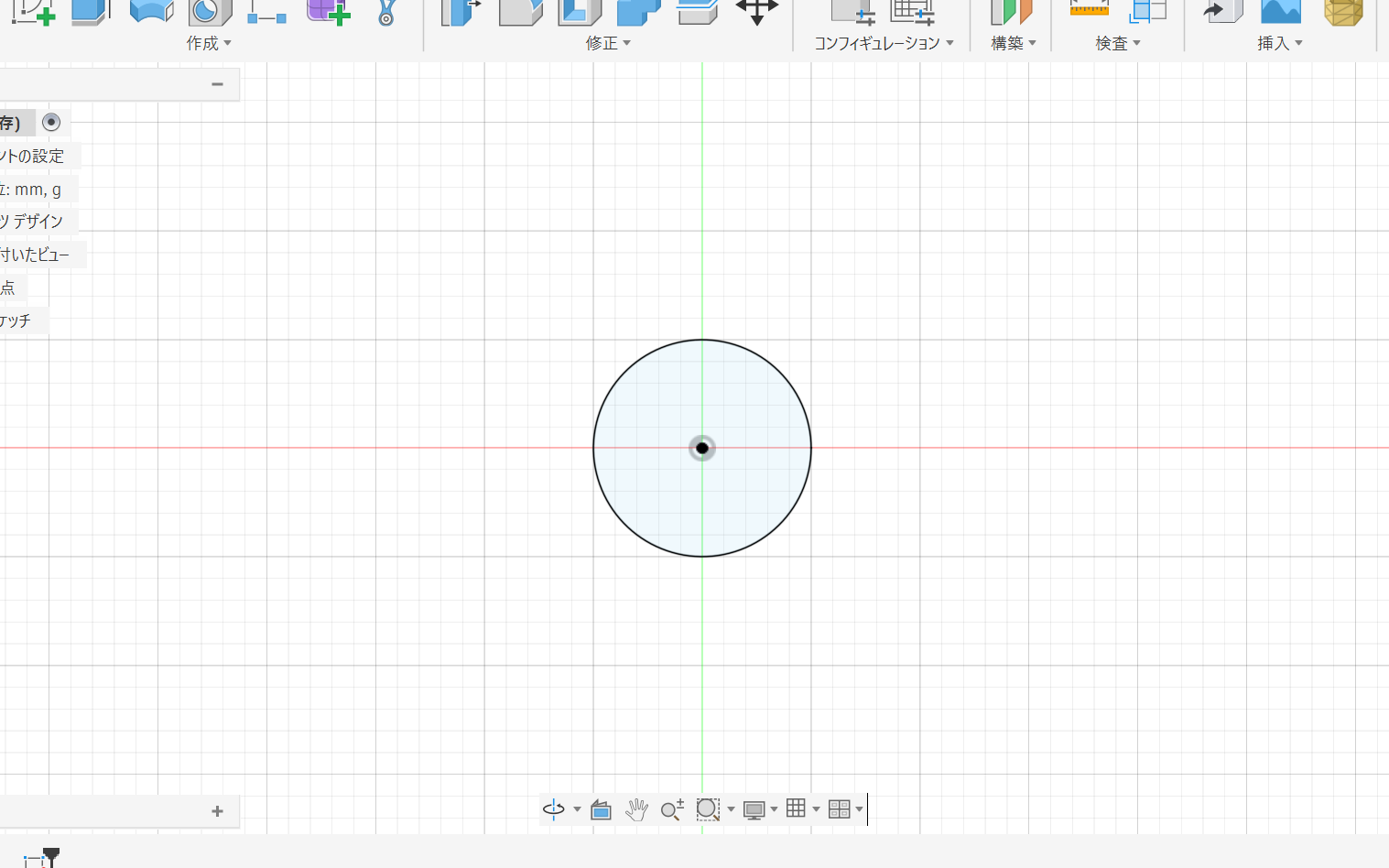The image size is (1389, 868).
Task: Open the 検査 menu
Action: tap(1117, 43)
